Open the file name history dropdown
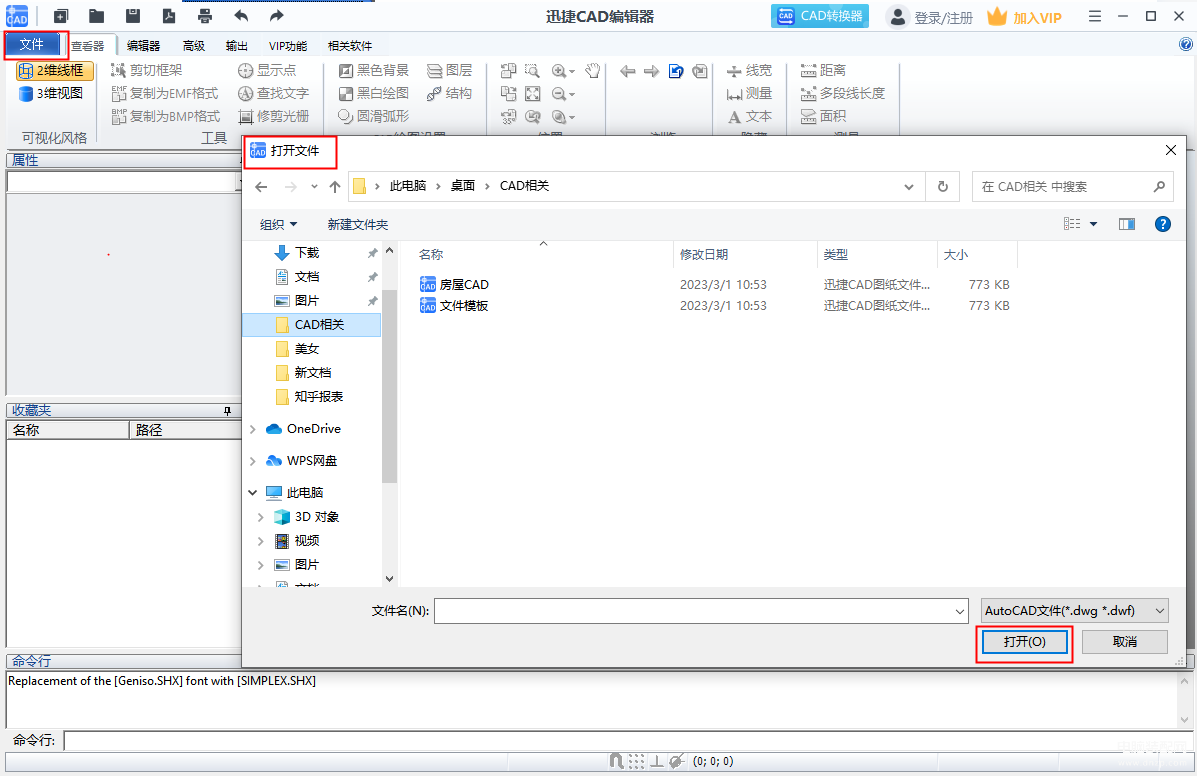 960,611
